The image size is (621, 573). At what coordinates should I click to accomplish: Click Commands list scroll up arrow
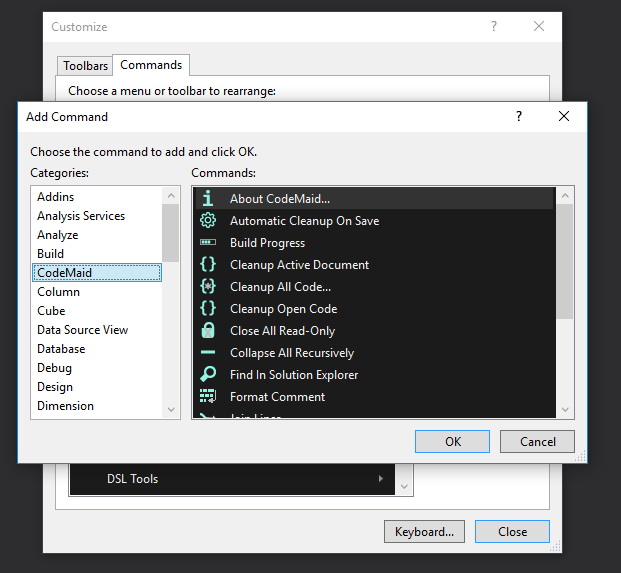coord(565,196)
